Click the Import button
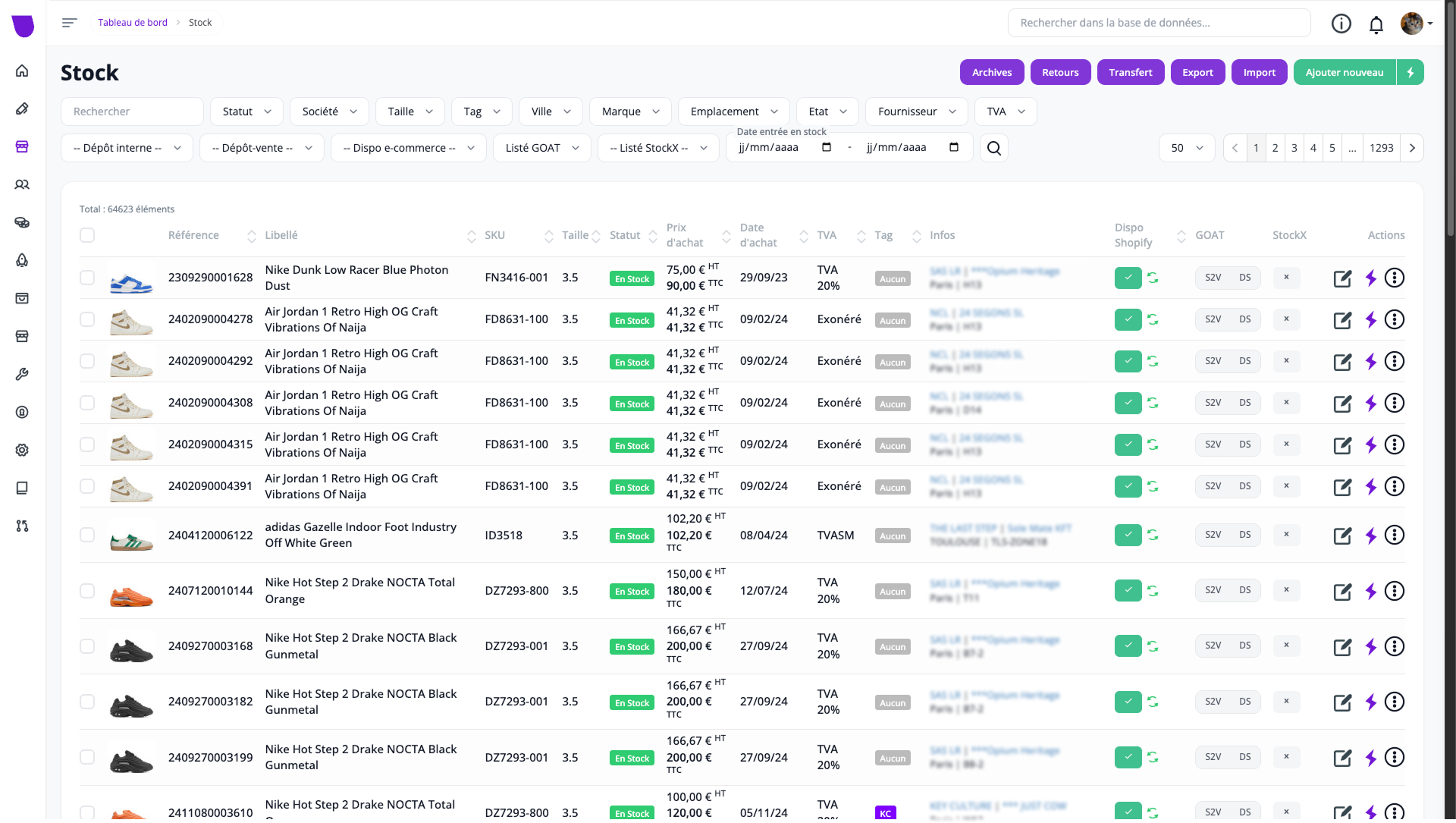The height and width of the screenshot is (823, 1456). point(1259,72)
